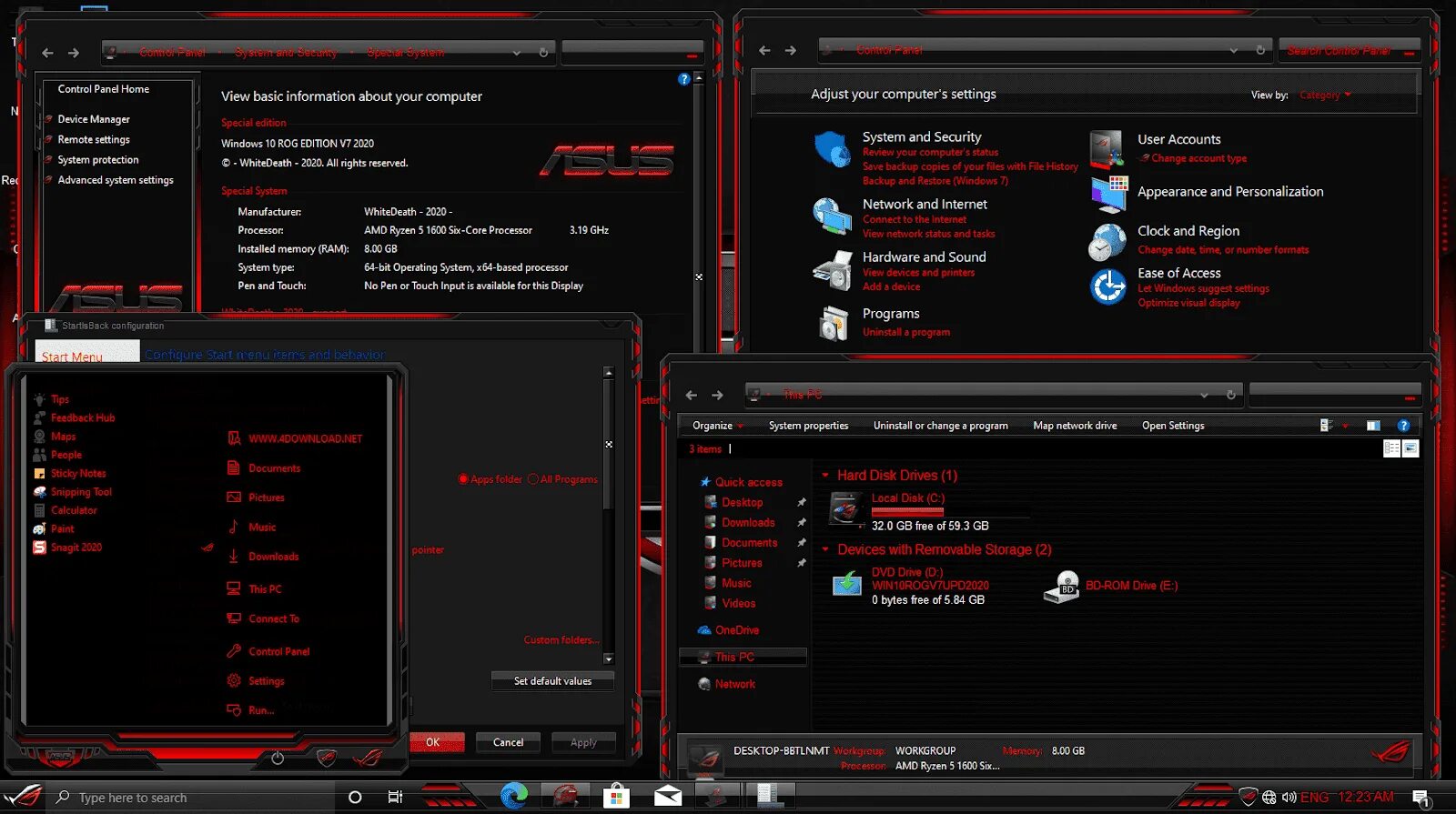Click the help icon in This PC toolbar

coord(1403,426)
